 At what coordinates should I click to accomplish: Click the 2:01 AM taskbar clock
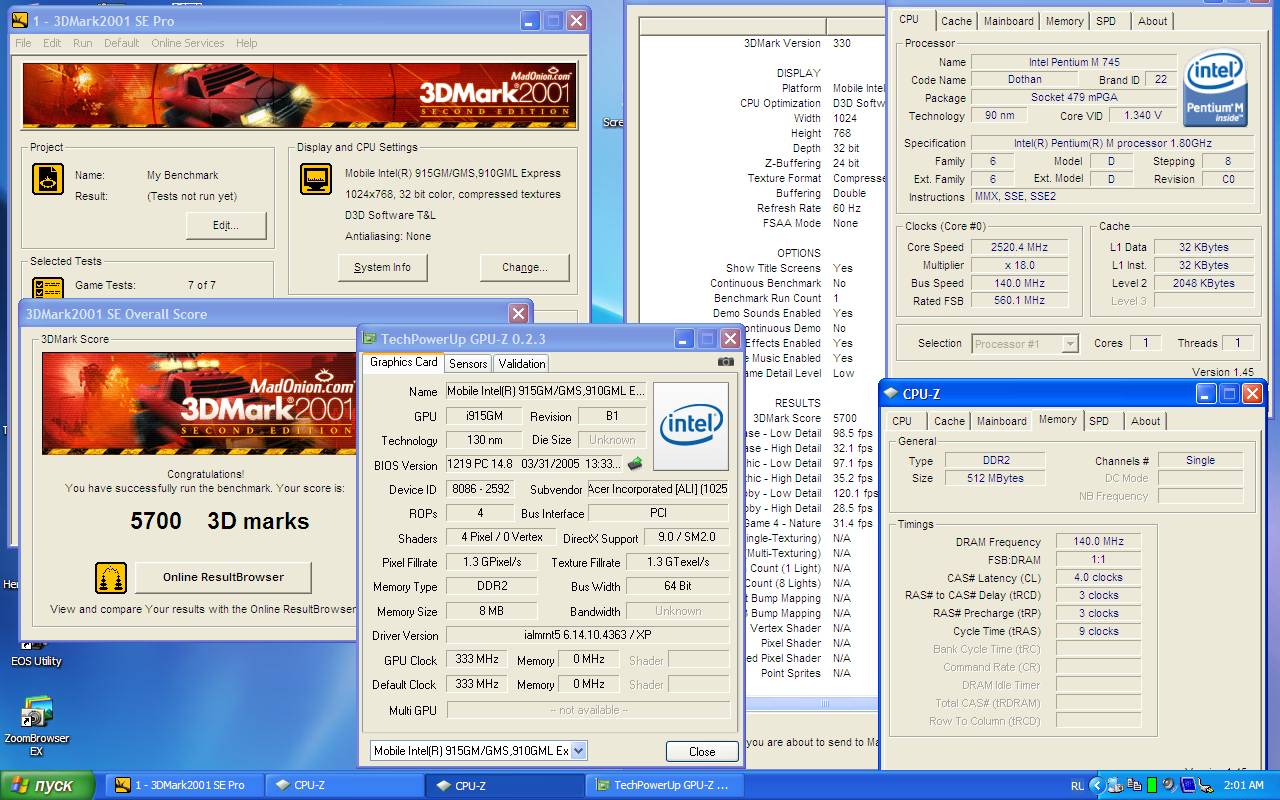coord(1243,786)
